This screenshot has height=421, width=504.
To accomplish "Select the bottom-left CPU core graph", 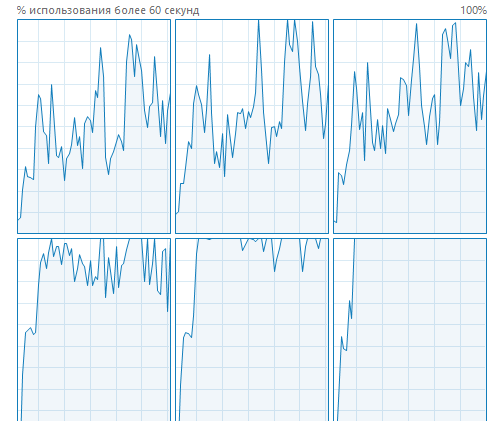I will pyautogui.click(x=94, y=330).
